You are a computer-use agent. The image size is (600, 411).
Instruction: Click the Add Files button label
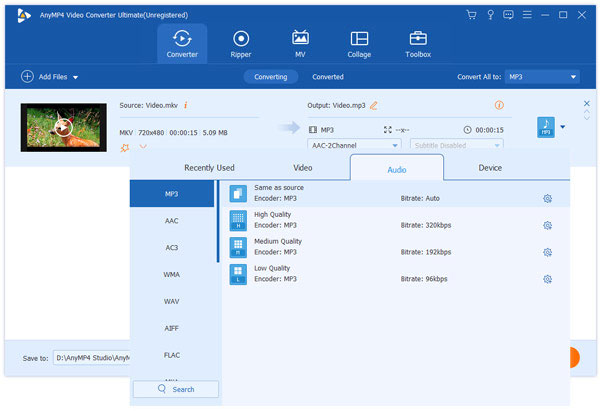[53, 77]
